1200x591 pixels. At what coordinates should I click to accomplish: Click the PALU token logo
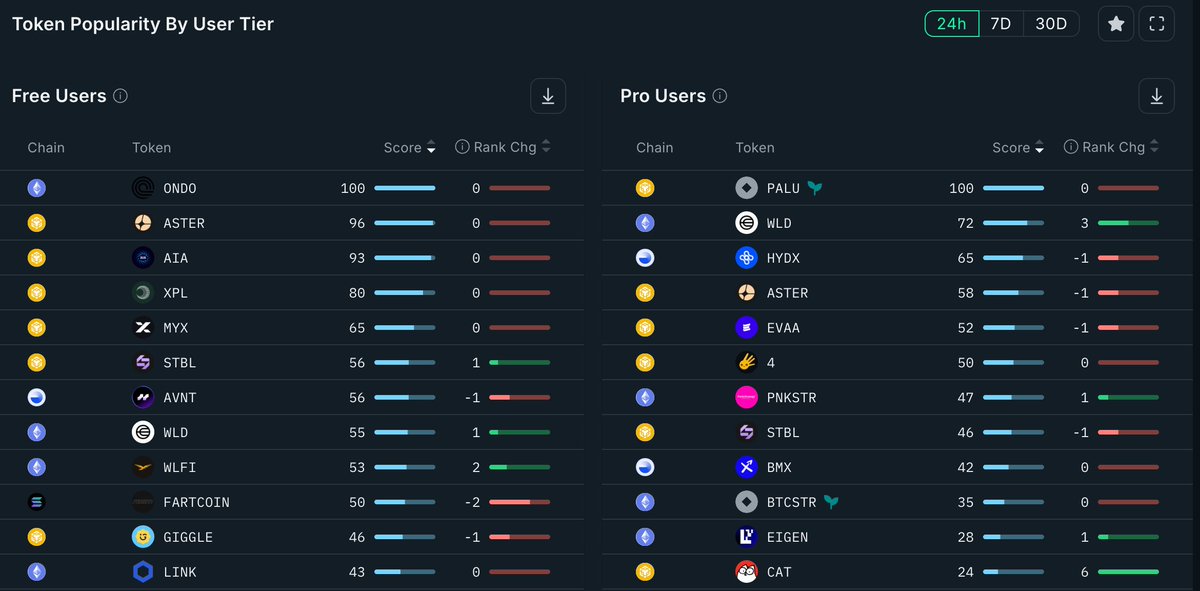746,188
